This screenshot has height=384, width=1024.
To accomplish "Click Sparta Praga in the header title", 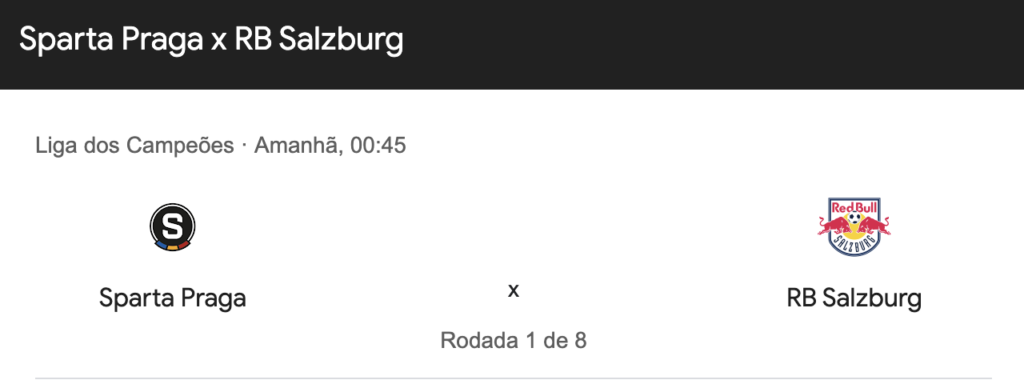I will coord(111,40).
